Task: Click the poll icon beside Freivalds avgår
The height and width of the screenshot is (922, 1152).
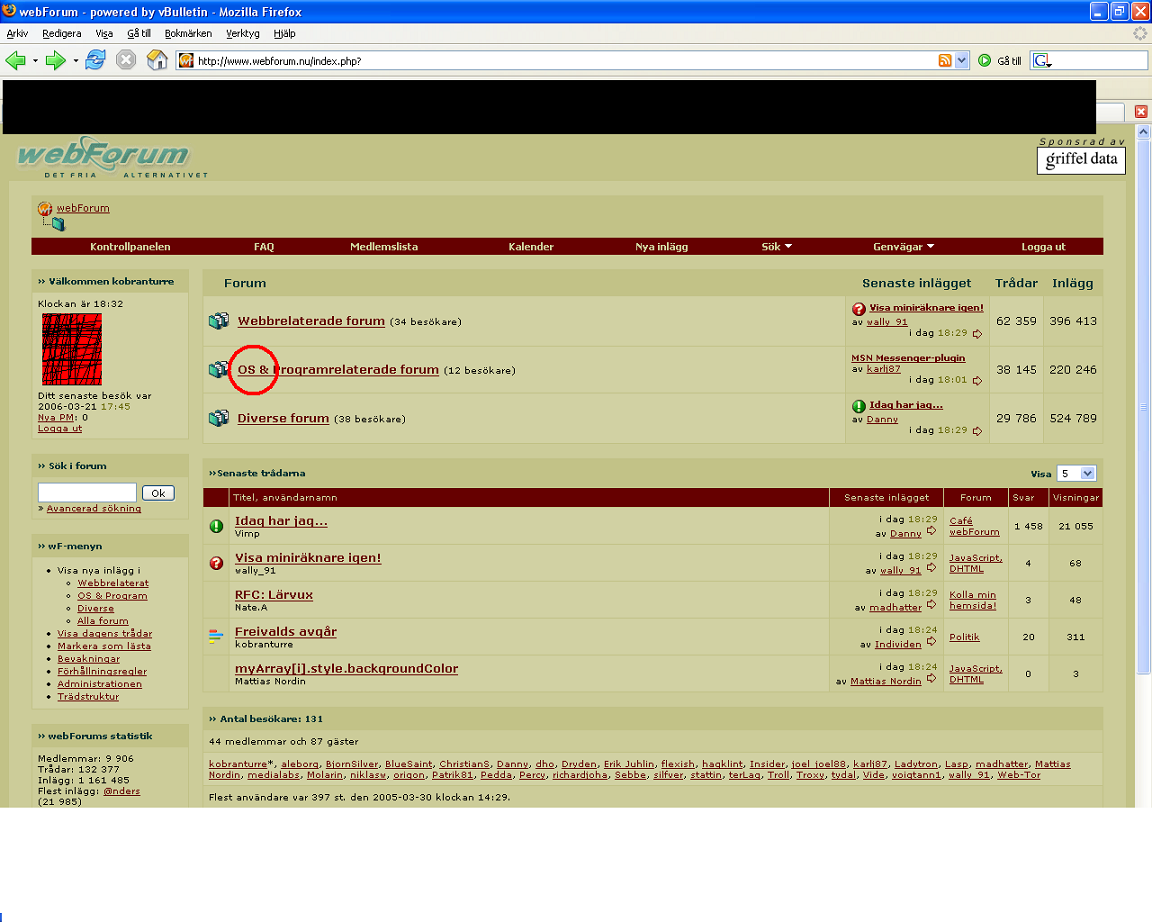Action: (x=216, y=636)
